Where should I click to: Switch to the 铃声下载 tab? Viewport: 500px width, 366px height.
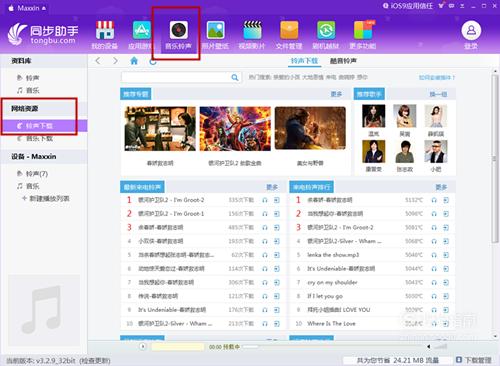[x=304, y=61]
